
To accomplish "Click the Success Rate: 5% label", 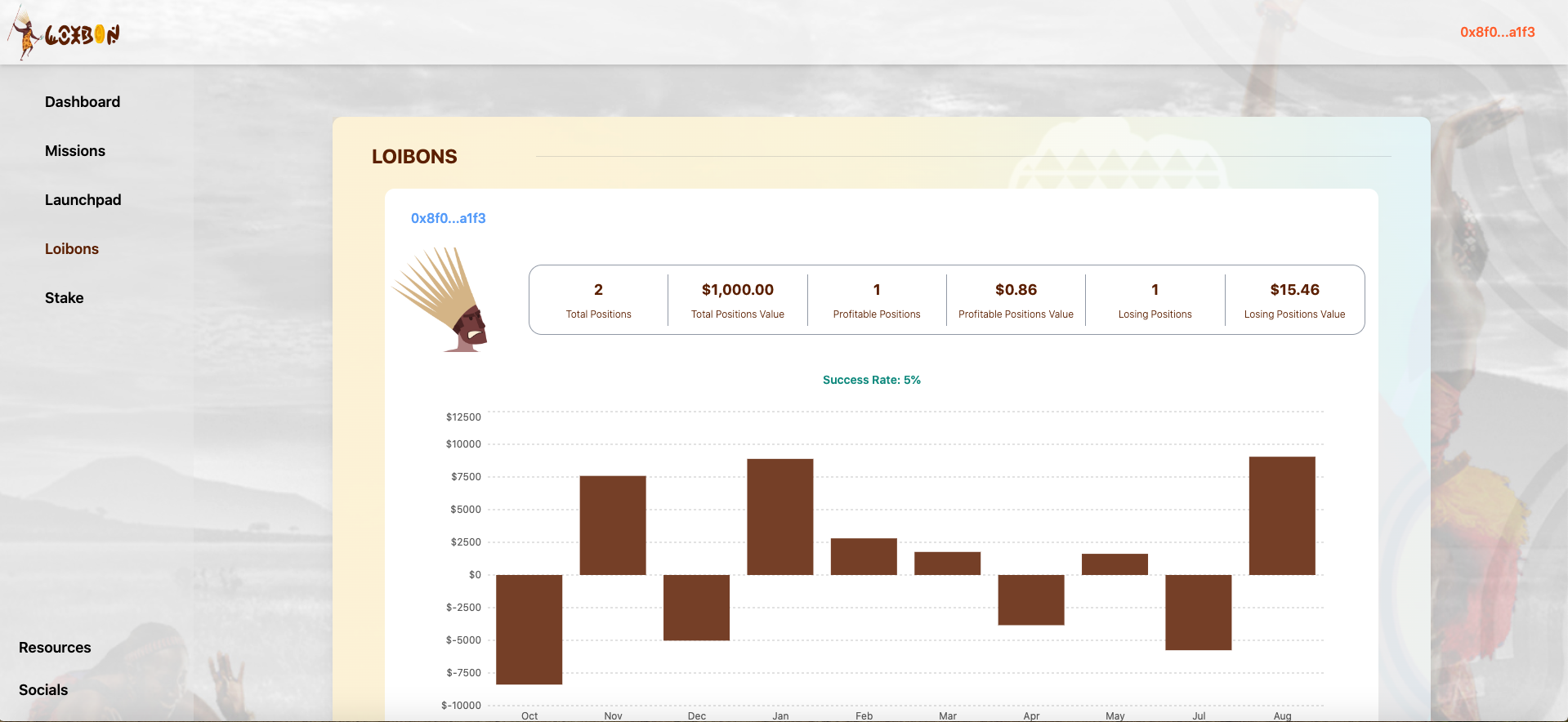I will click(x=872, y=380).
